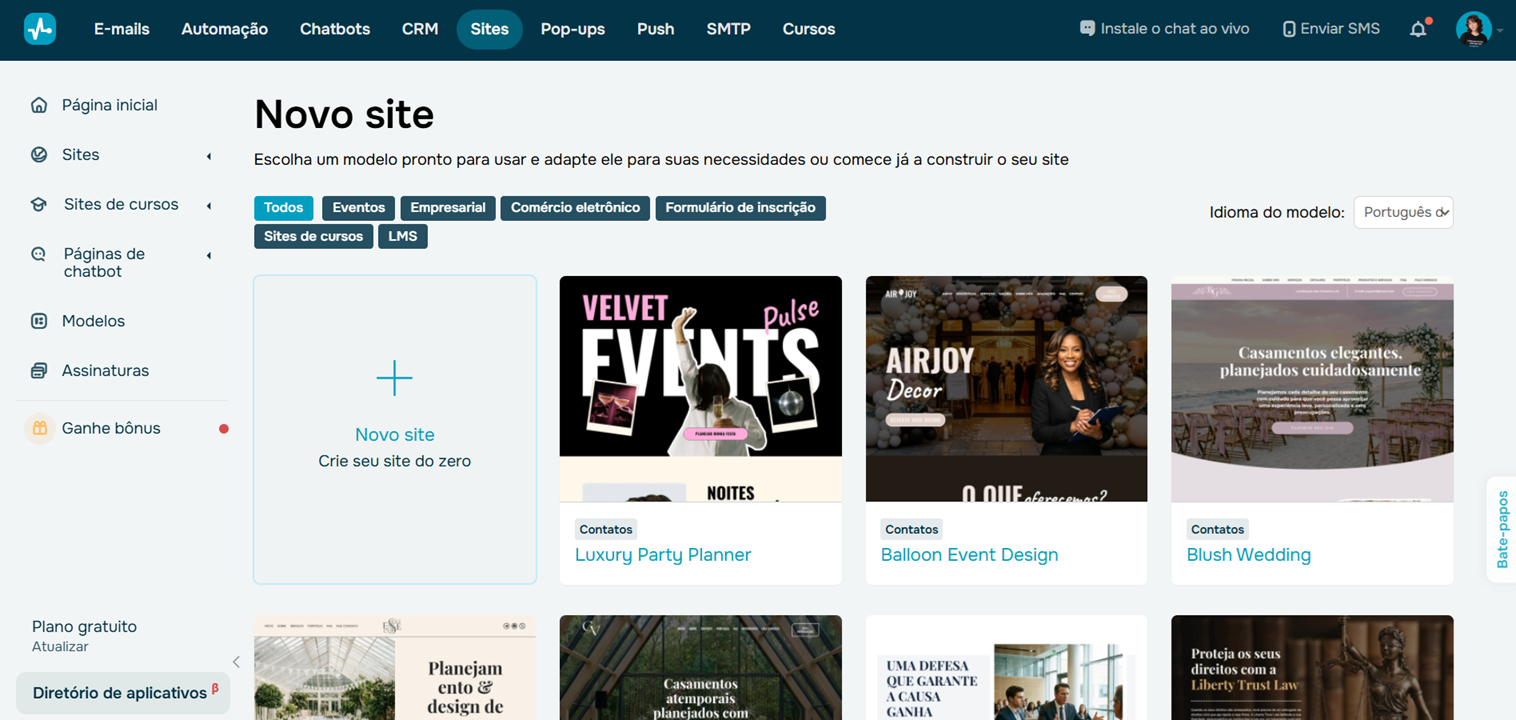The height and width of the screenshot is (720, 1516).
Task: Open the Cursos menu
Action: [809, 29]
